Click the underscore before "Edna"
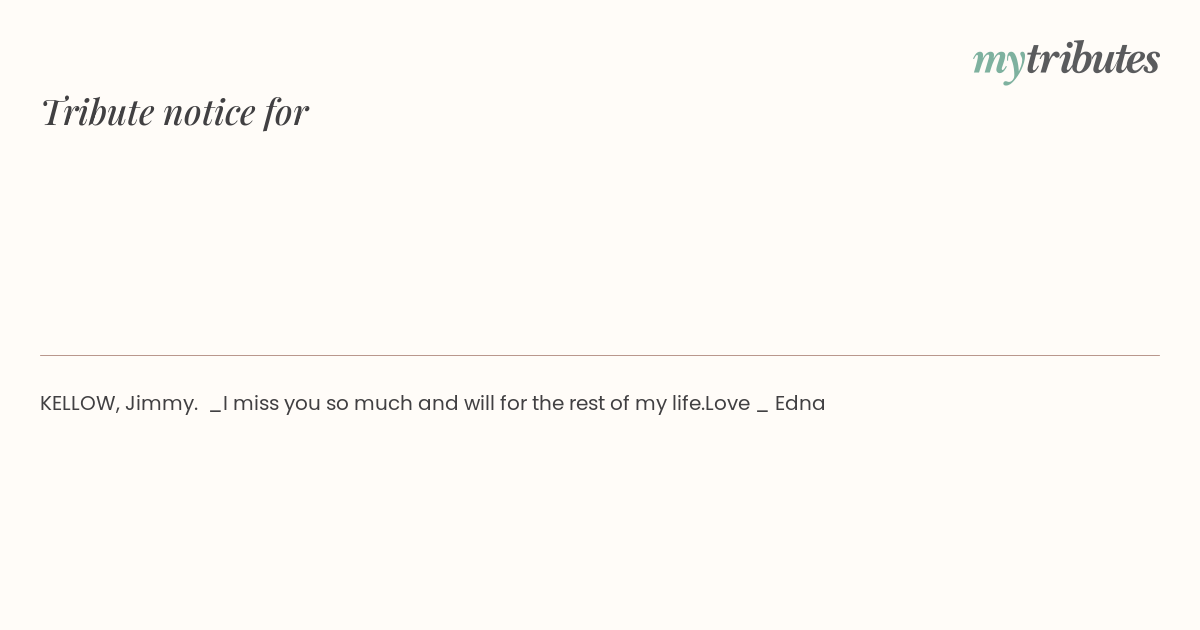The image size is (1200, 630). pyautogui.click(x=762, y=408)
